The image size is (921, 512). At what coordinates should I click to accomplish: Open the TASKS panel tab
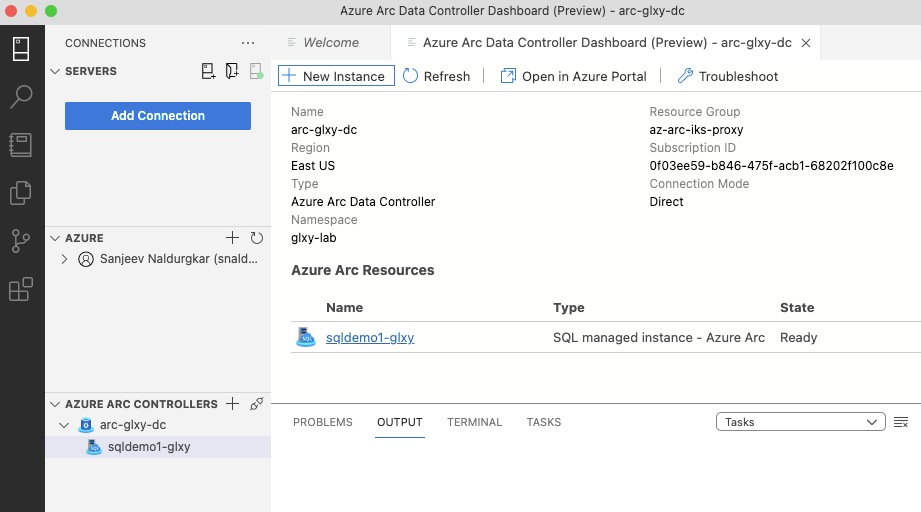(543, 422)
